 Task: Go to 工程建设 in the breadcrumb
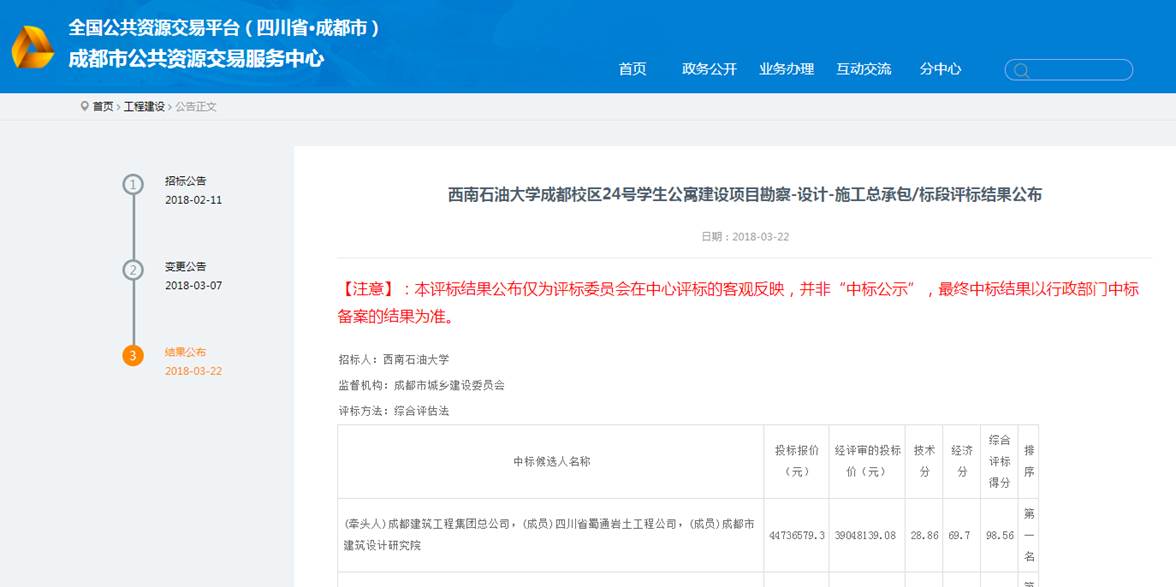click(144, 106)
